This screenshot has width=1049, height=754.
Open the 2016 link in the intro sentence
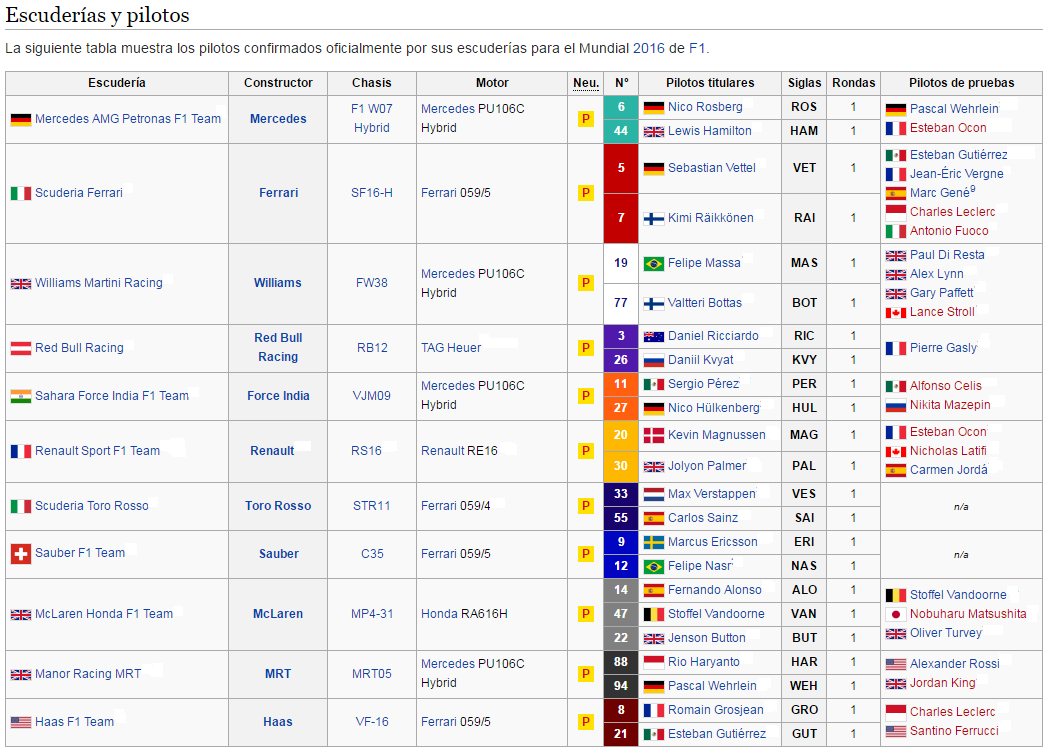tap(648, 48)
